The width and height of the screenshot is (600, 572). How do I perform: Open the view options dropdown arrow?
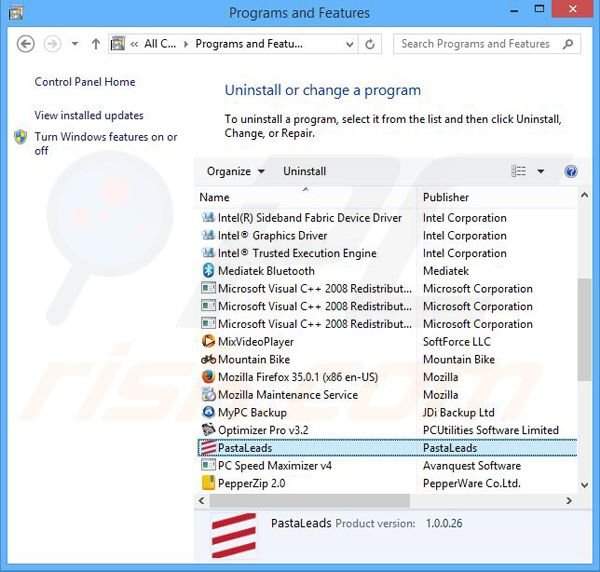pyautogui.click(x=541, y=171)
